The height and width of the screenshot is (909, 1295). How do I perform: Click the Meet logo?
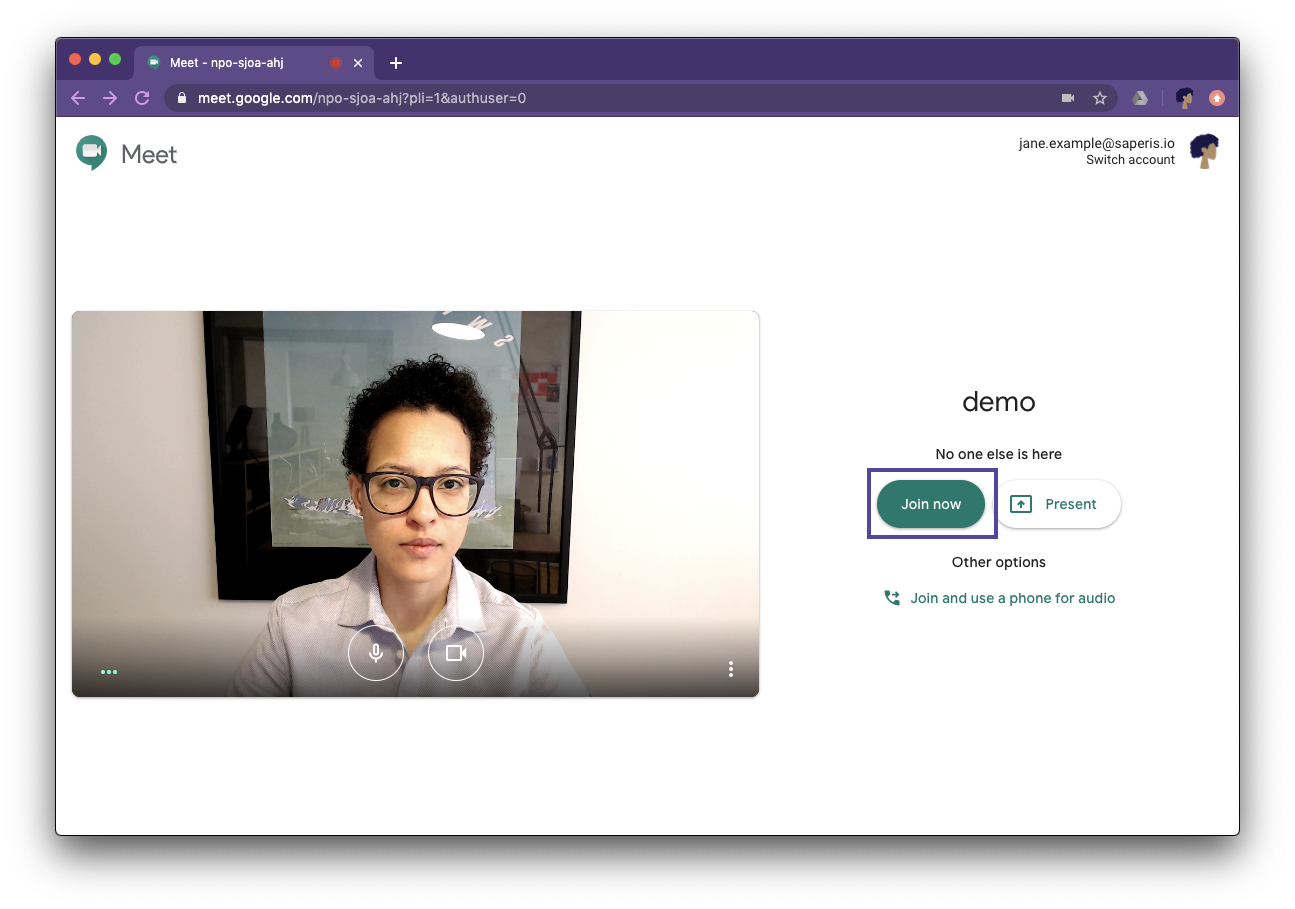coord(125,153)
